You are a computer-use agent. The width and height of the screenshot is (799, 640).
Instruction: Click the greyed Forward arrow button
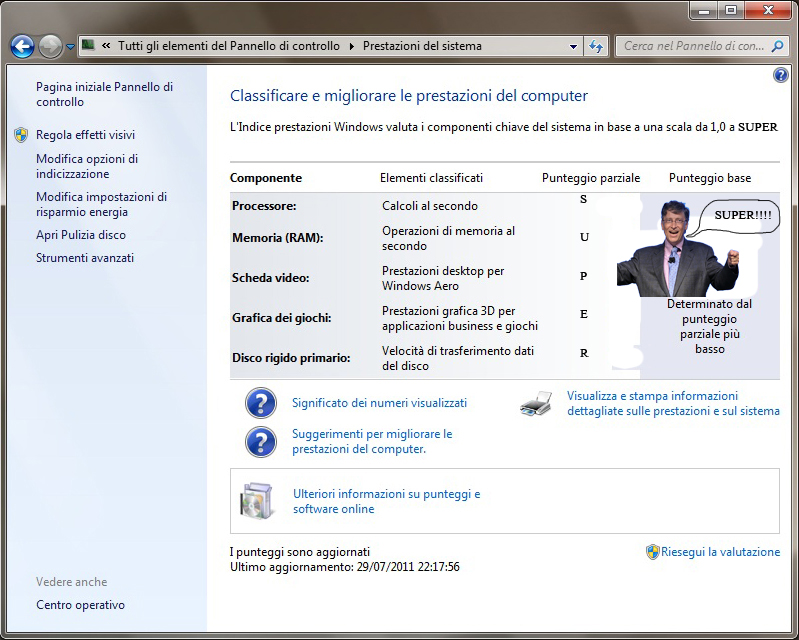(x=50, y=46)
